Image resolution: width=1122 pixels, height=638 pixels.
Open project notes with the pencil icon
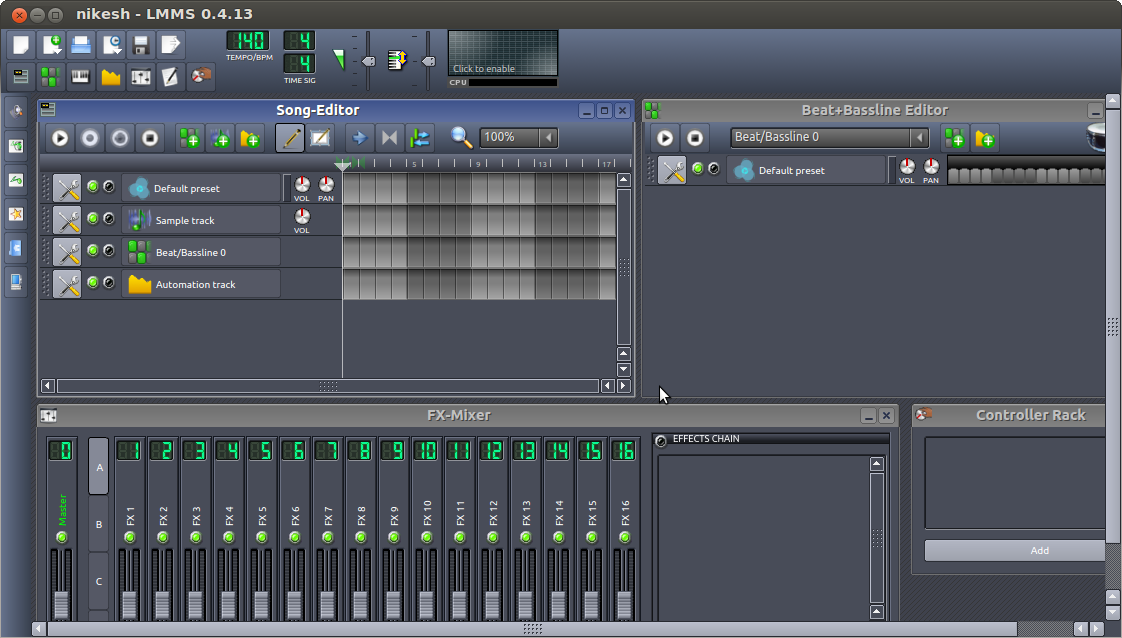(170, 76)
